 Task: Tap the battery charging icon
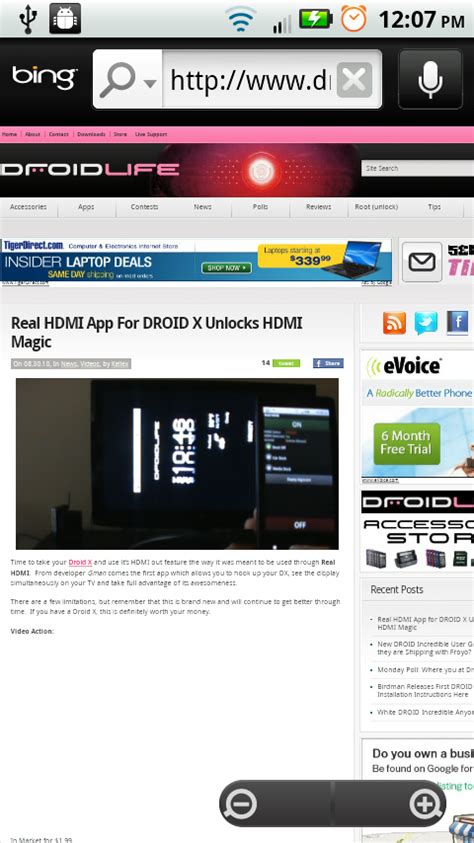(x=315, y=19)
